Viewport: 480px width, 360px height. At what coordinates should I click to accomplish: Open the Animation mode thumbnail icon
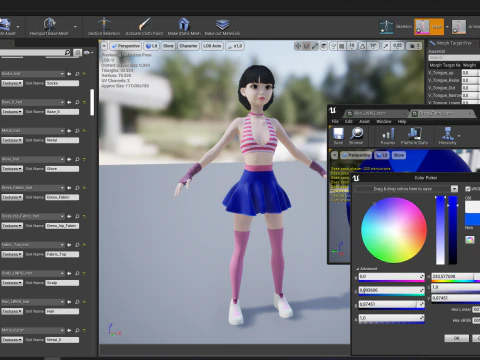point(459,27)
